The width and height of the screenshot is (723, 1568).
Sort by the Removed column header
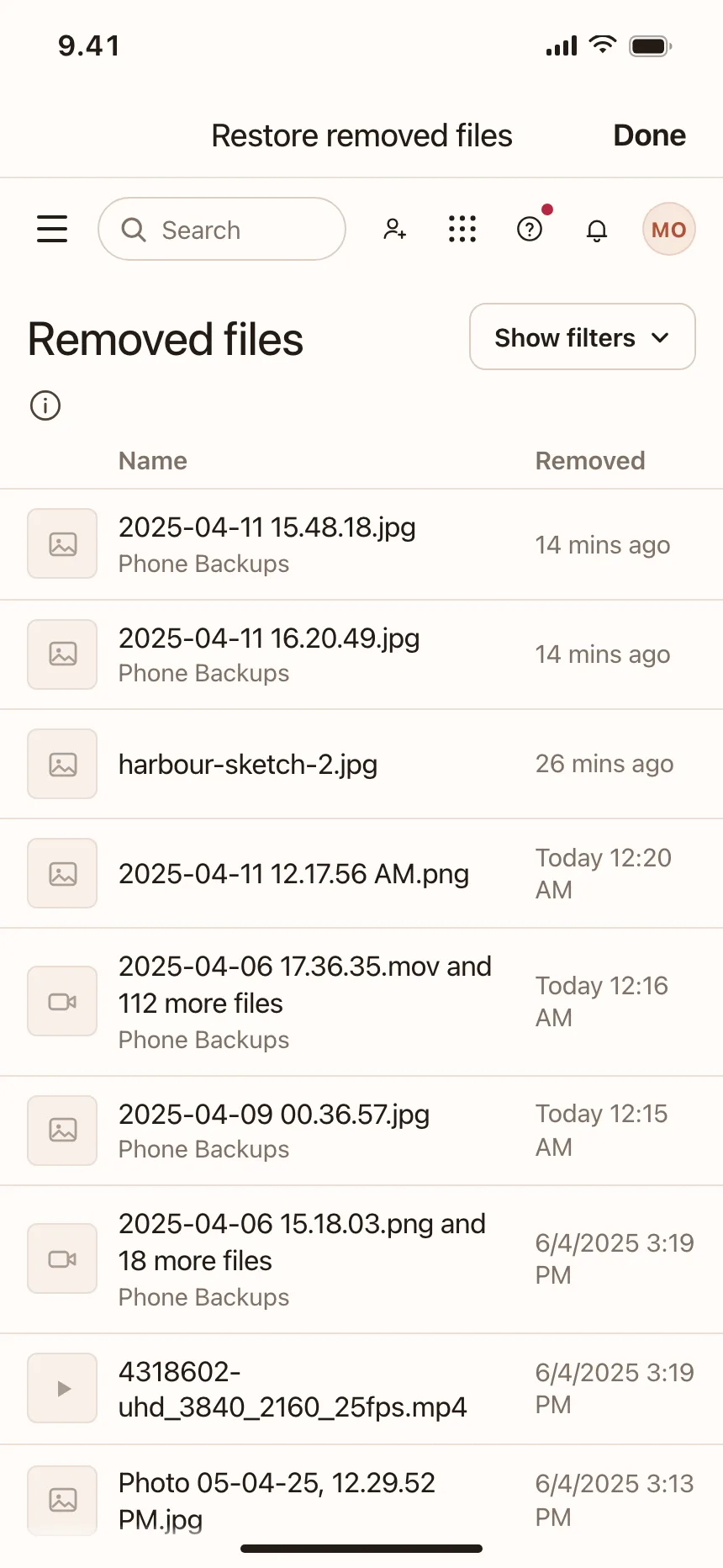(x=590, y=461)
